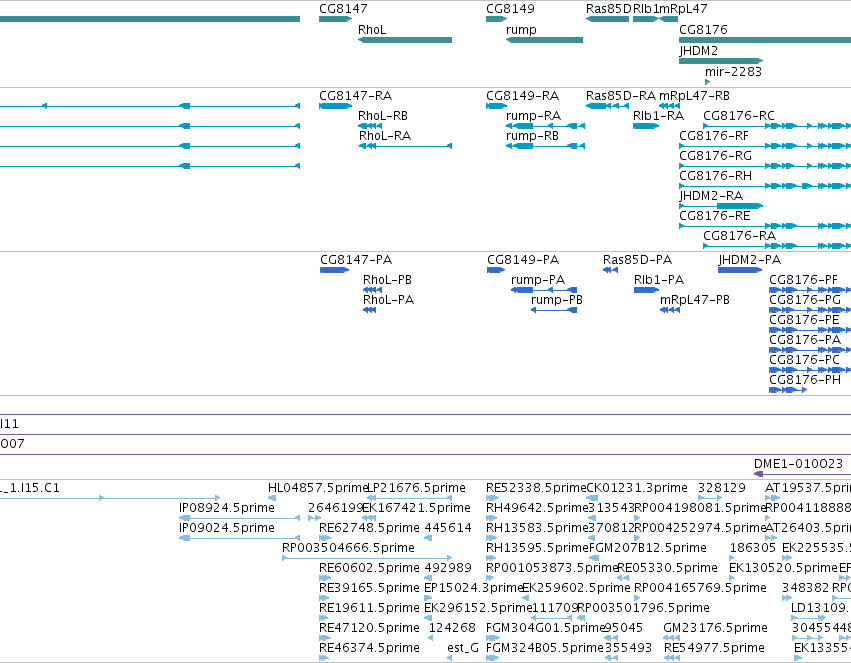Click the JHDM2-PA protein label
851x663 pixels.
coord(750,260)
